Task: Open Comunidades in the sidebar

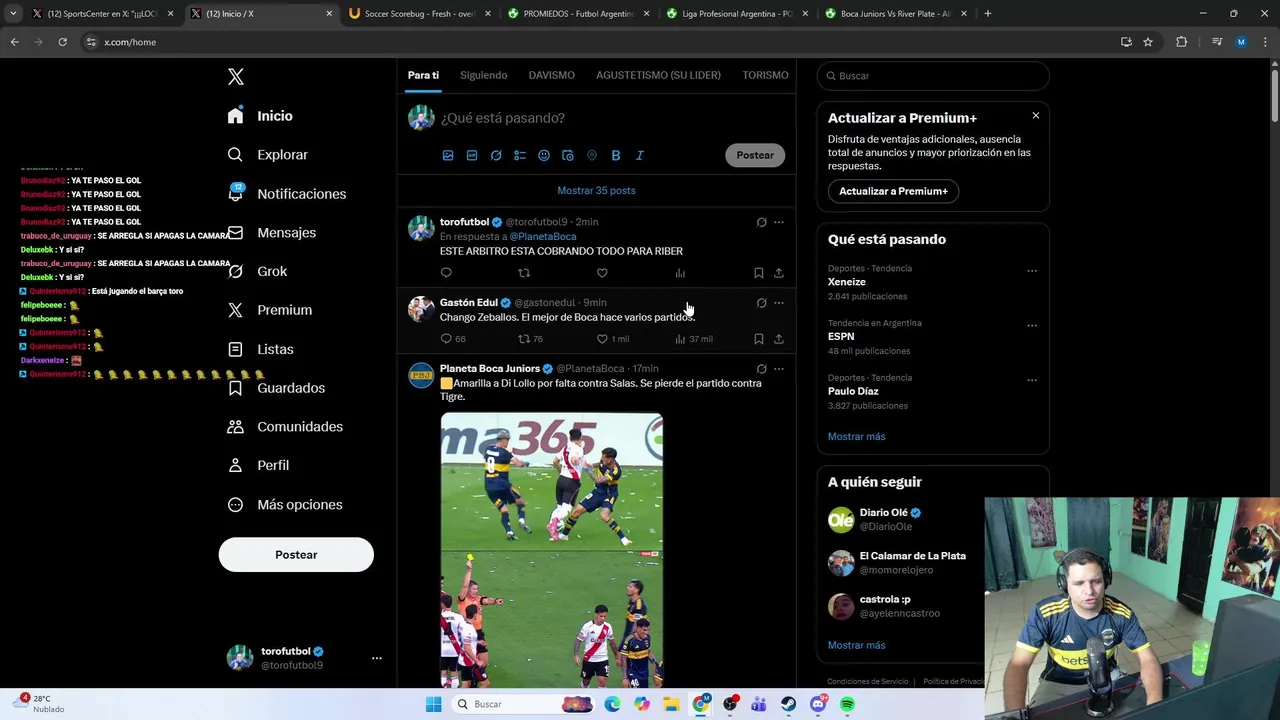Action: (x=285, y=426)
